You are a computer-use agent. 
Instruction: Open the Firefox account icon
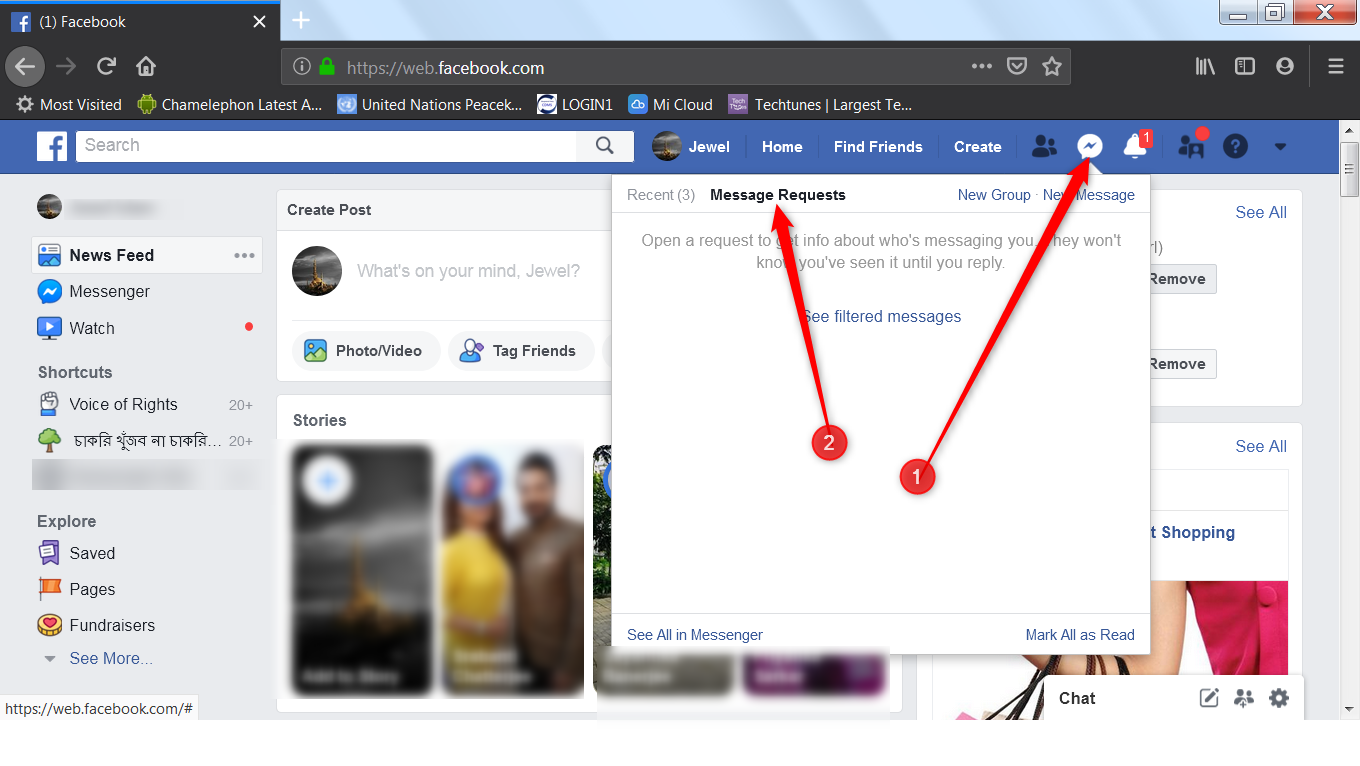pyautogui.click(x=1285, y=67)
